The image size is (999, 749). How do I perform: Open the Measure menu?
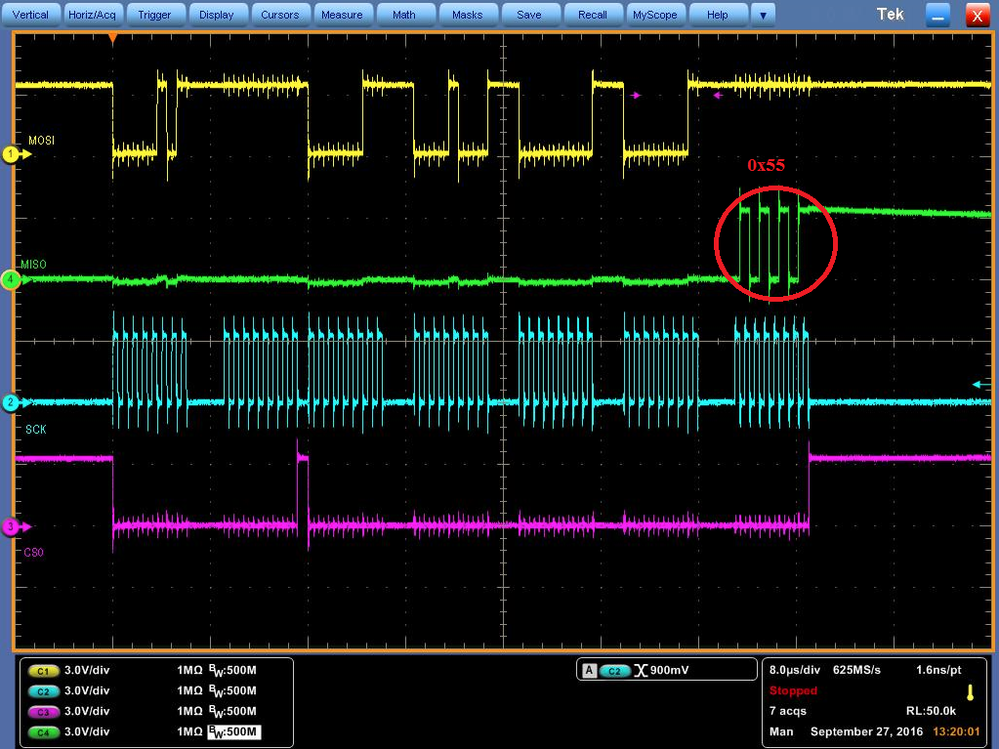pos(341,15)
